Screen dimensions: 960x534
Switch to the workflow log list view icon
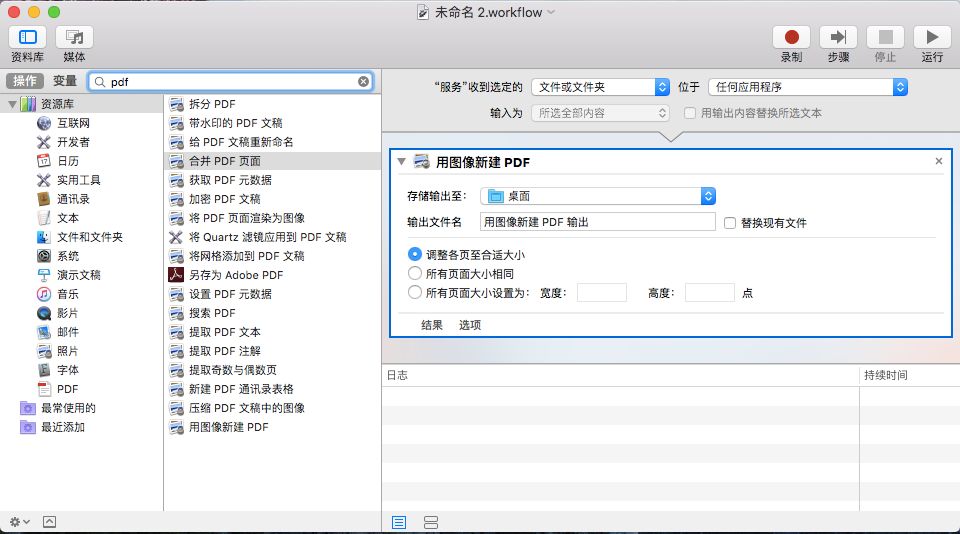399,522
